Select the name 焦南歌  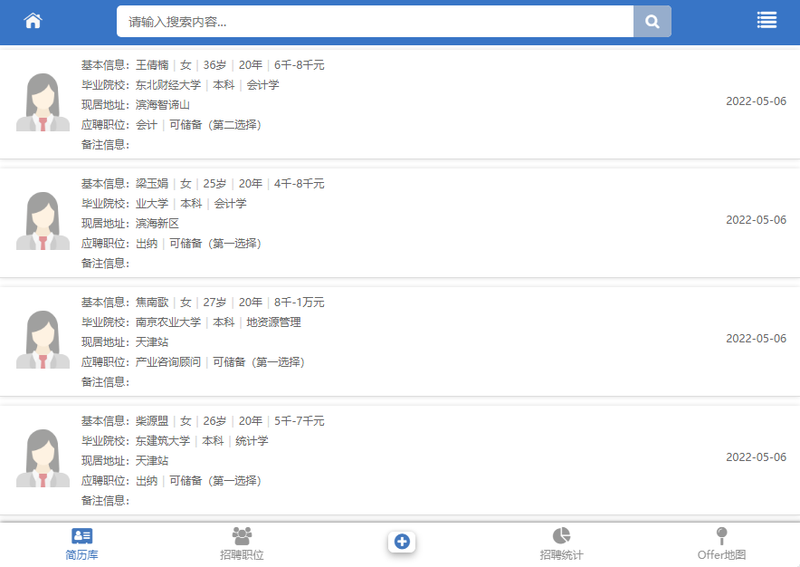pyautogui.click(x=152, y=302)
